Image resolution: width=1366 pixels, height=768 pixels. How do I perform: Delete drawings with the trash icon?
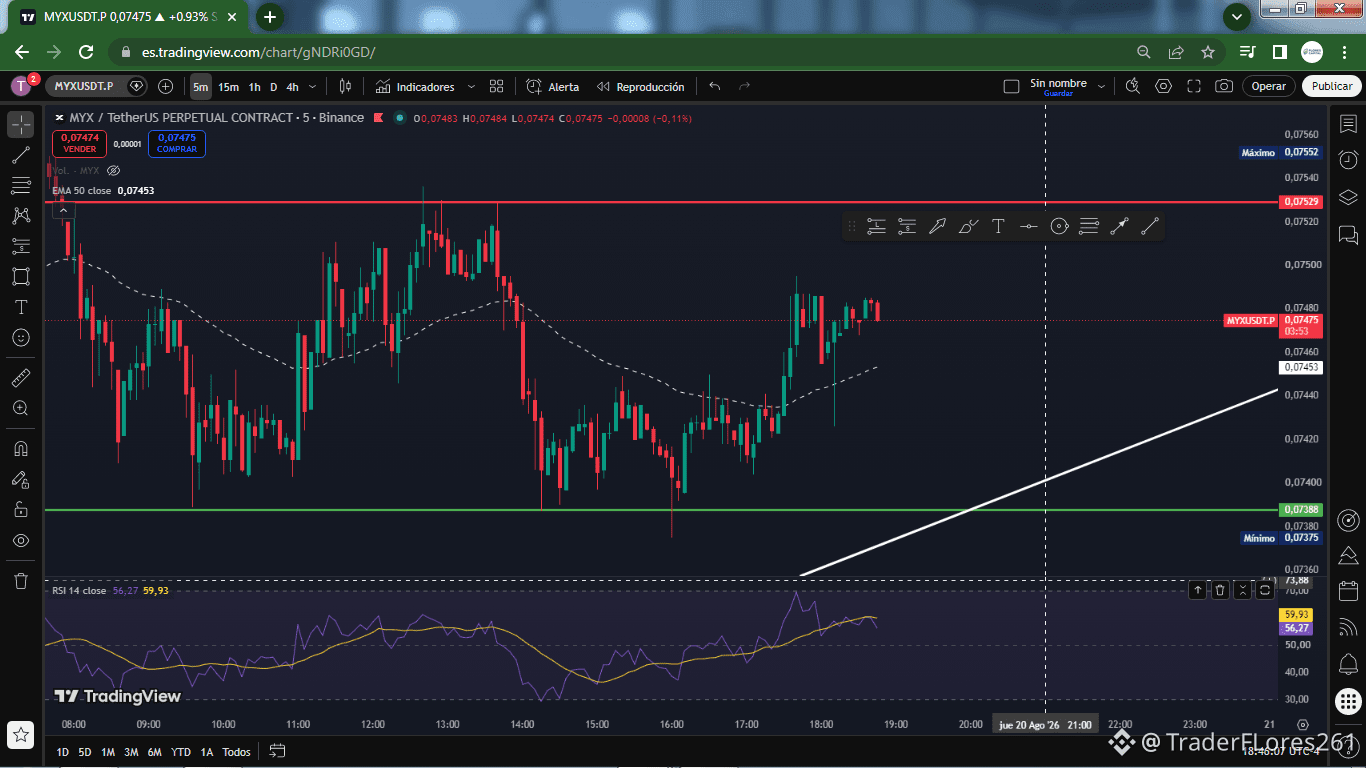pyautogui.click(x=21, y=580)
